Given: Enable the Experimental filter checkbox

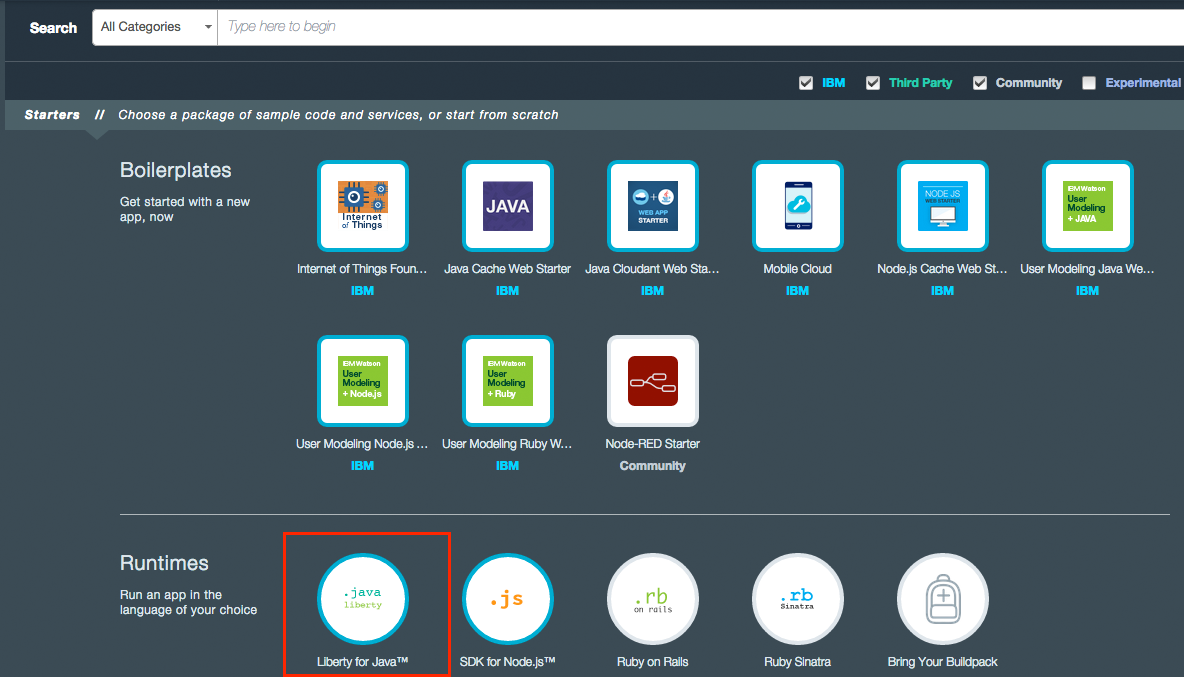Looking at the screenshot, I should pyautogui.click(x=1089, y=83).
